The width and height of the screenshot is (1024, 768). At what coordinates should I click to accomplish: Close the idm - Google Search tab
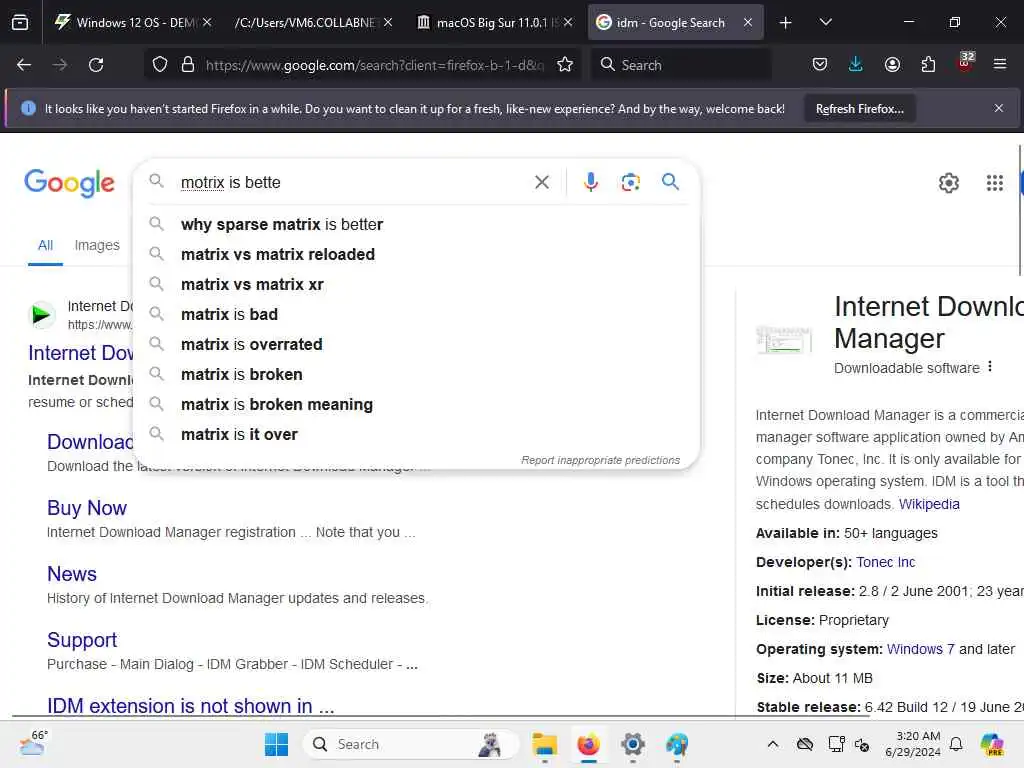(x=748, y=22)
